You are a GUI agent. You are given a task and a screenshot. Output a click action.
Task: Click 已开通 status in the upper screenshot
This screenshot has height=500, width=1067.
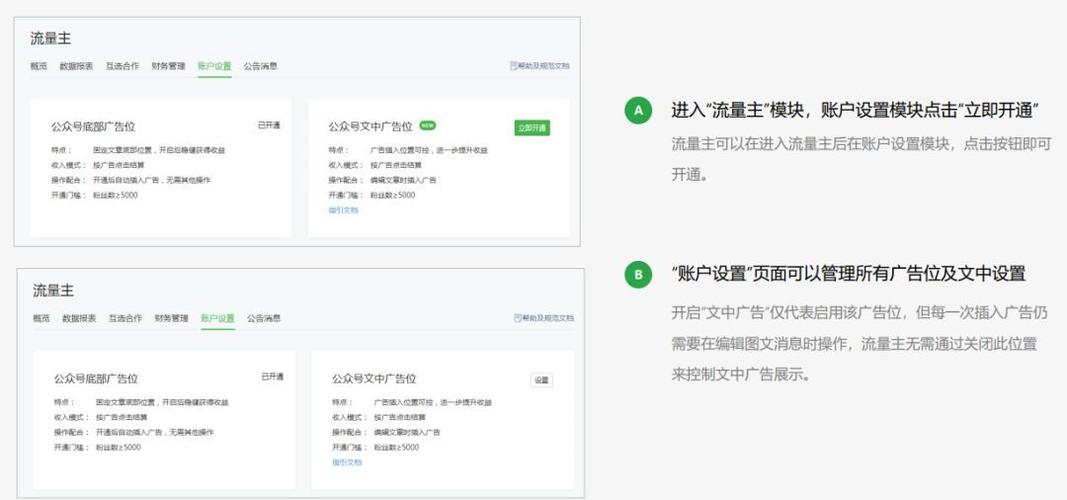pos(269,125)
